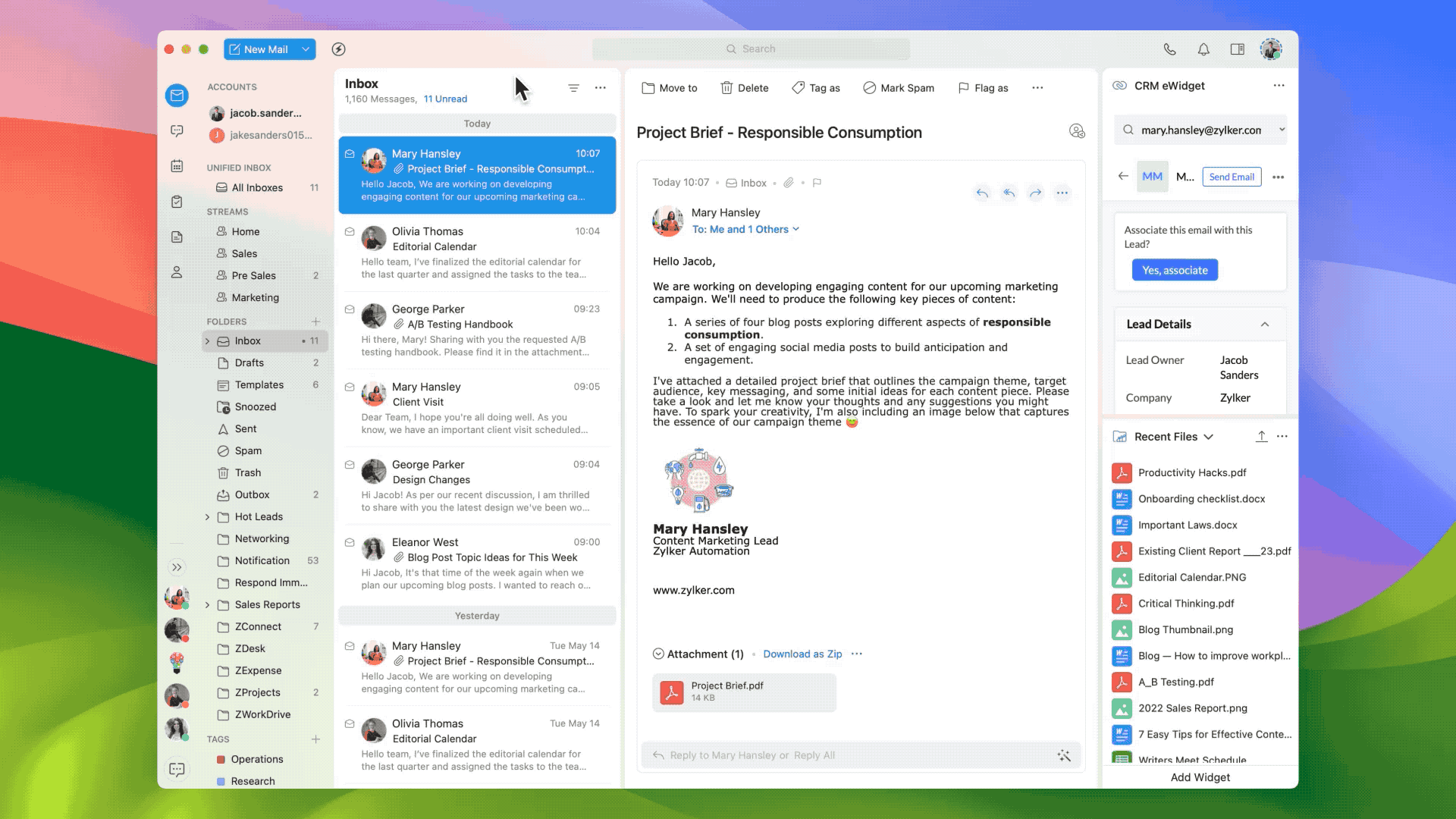This screenshot has height=819, width=1456.
Task: Click the AI sparkle icon in reply box
Action: tap(1064, 755)
